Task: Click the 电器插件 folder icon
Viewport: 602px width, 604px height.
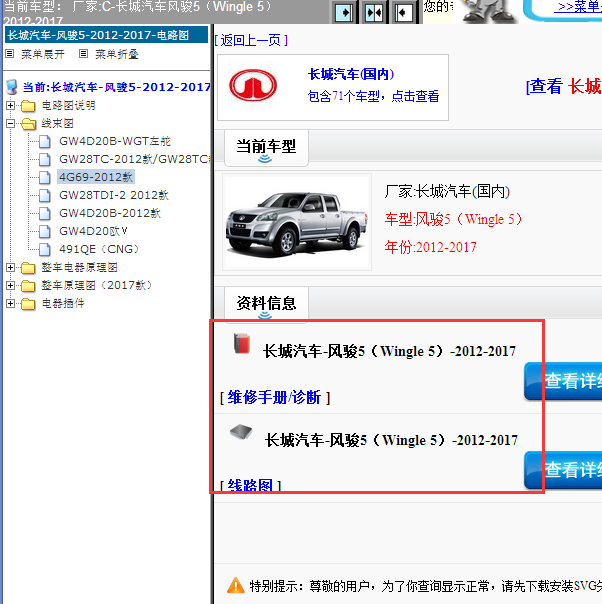Action: pyautogui.click(x=28, y=304)
